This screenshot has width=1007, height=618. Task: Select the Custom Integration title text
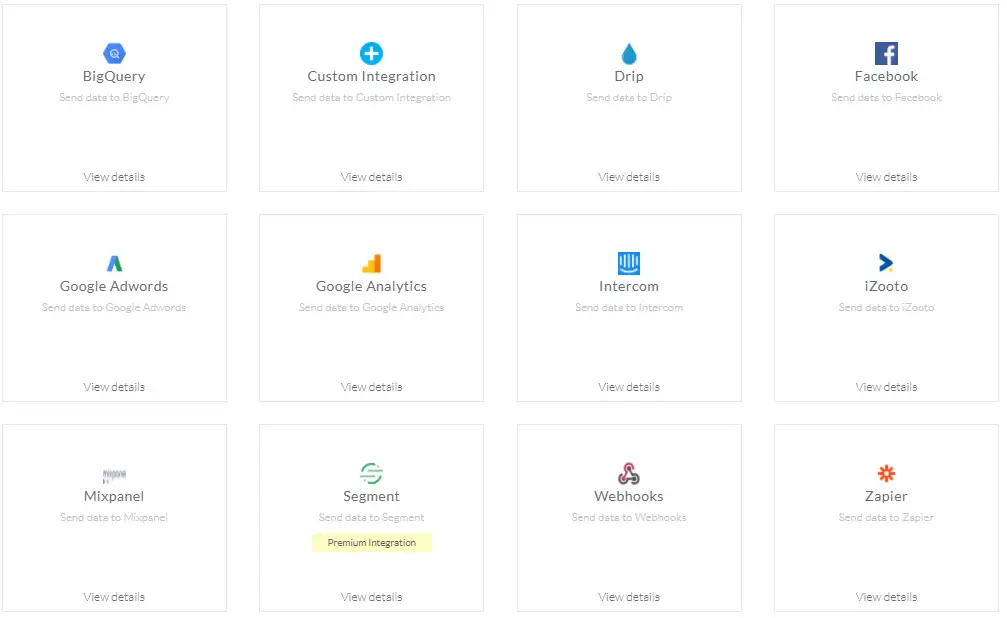[x=371, y=76]
